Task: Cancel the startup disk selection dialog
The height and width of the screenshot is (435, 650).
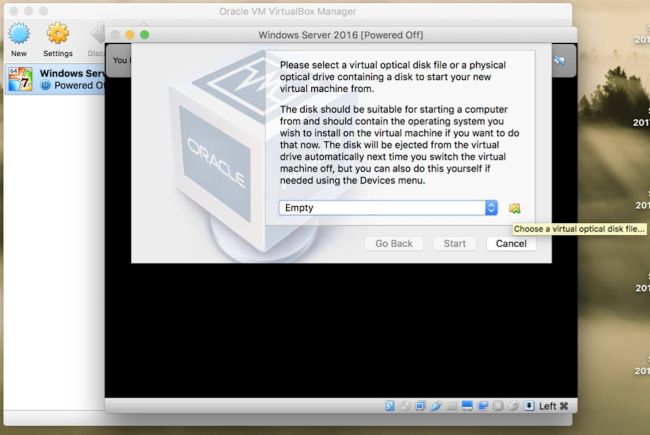Action: 511,243
